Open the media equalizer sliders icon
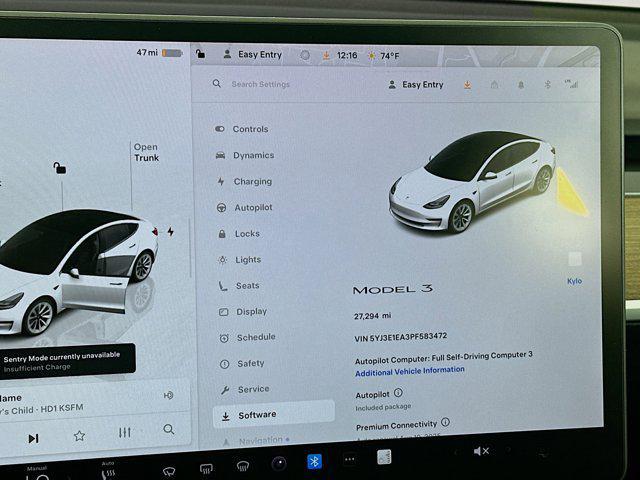Screen dimensions: 640x480 pyautogui.click(x=124, y=432)
